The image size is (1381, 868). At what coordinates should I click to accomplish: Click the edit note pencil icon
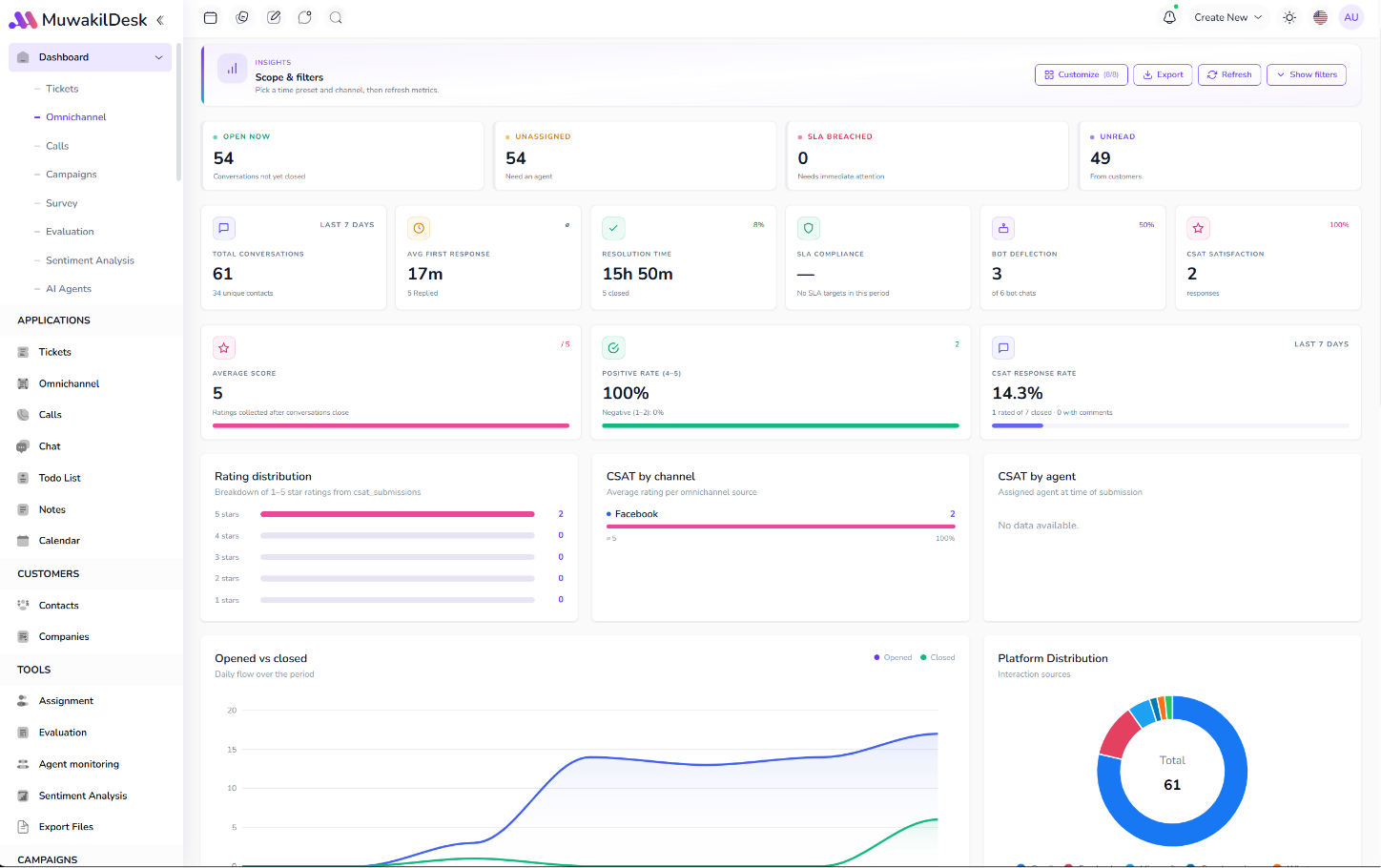[274, 17]
